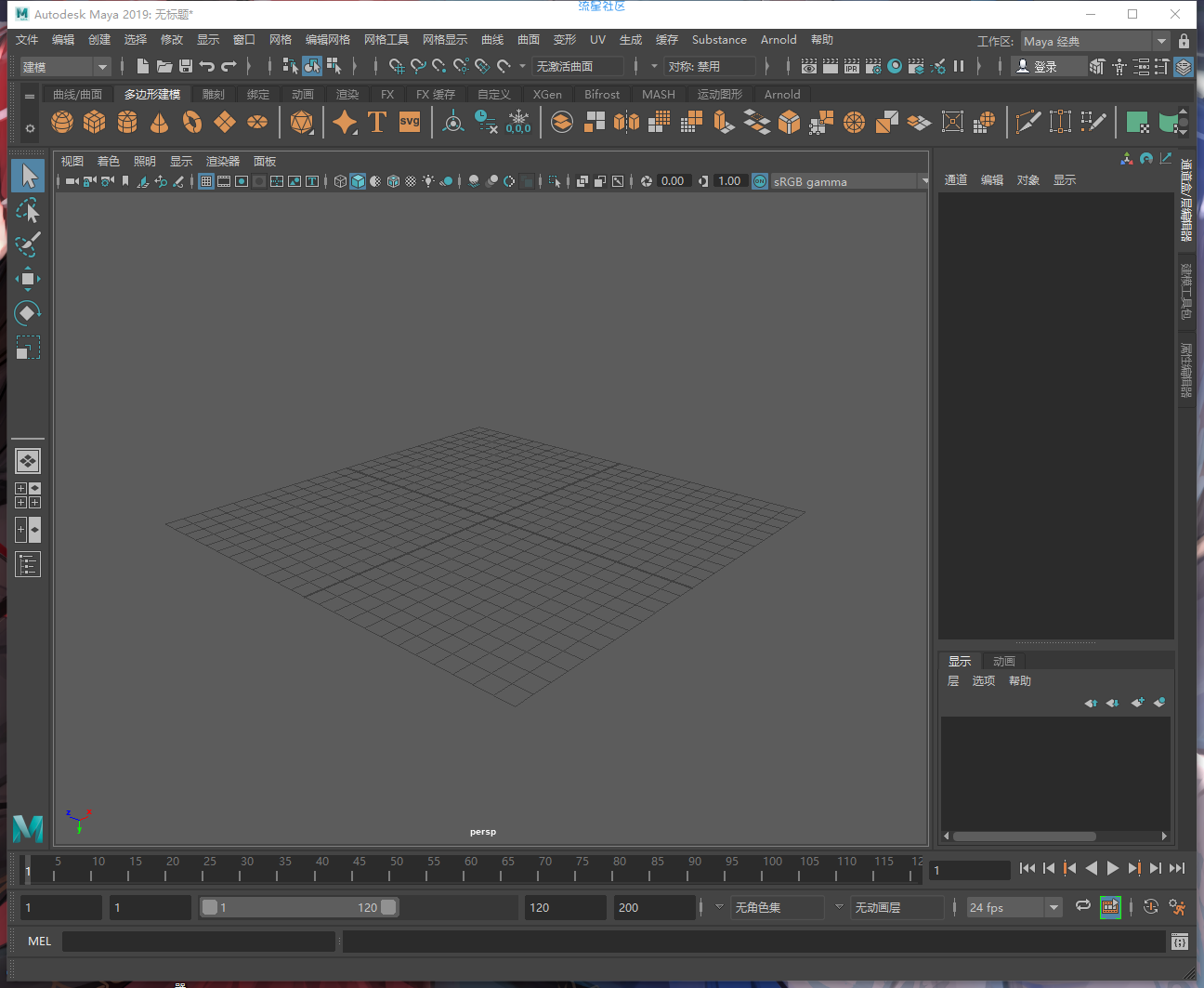Click frame 50 on the time slider
Image resolution: width=1204 pixels, height=988 pixels.
coord(397,869)
